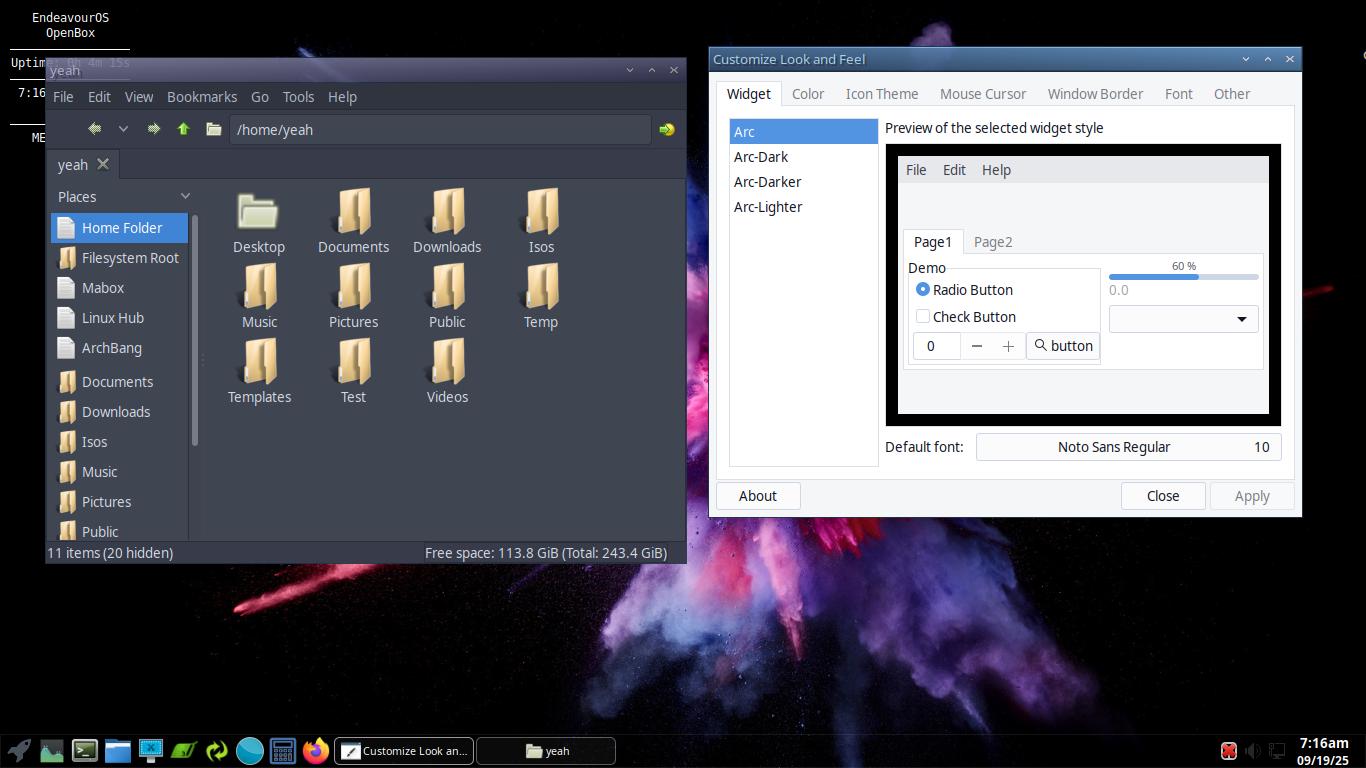The image size is (1366, 768).
Task: Open the empty combo box in preview
Action: [x=1183, y=319]
